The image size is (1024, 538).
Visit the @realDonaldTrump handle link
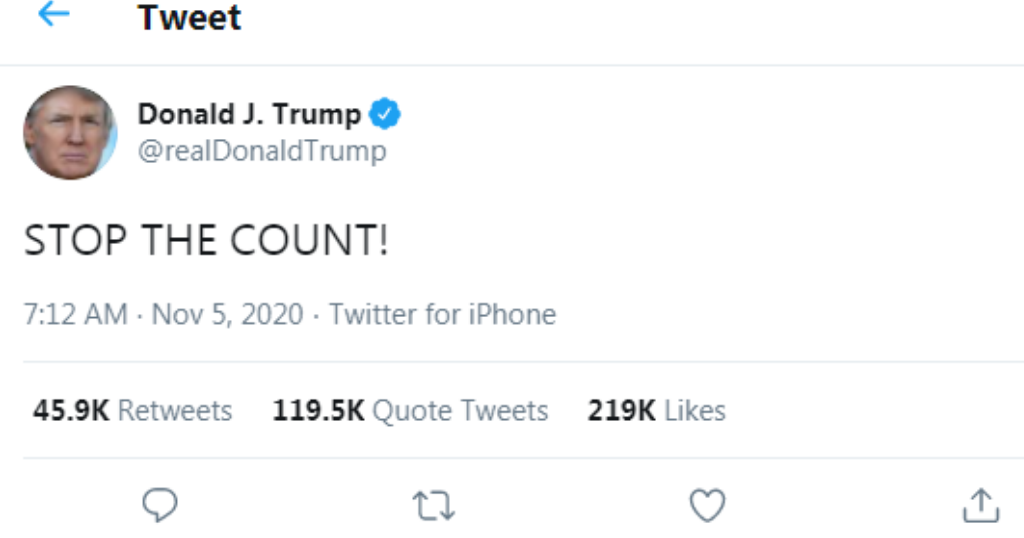(x=262, y=151)
